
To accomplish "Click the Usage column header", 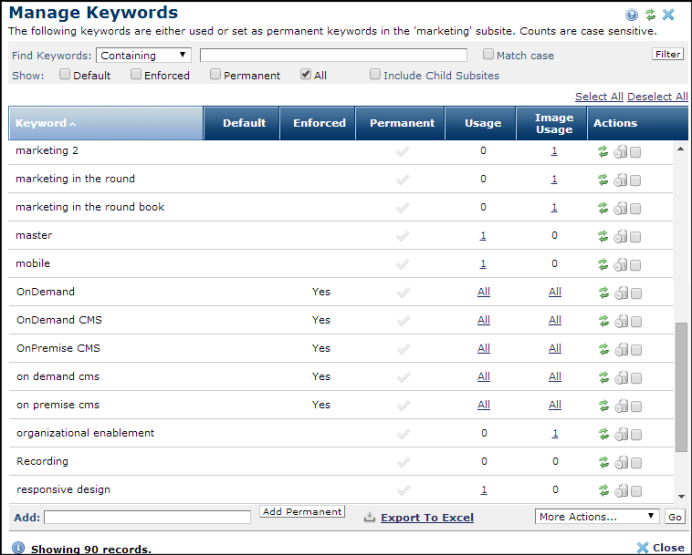I will (x=483, y=124).
